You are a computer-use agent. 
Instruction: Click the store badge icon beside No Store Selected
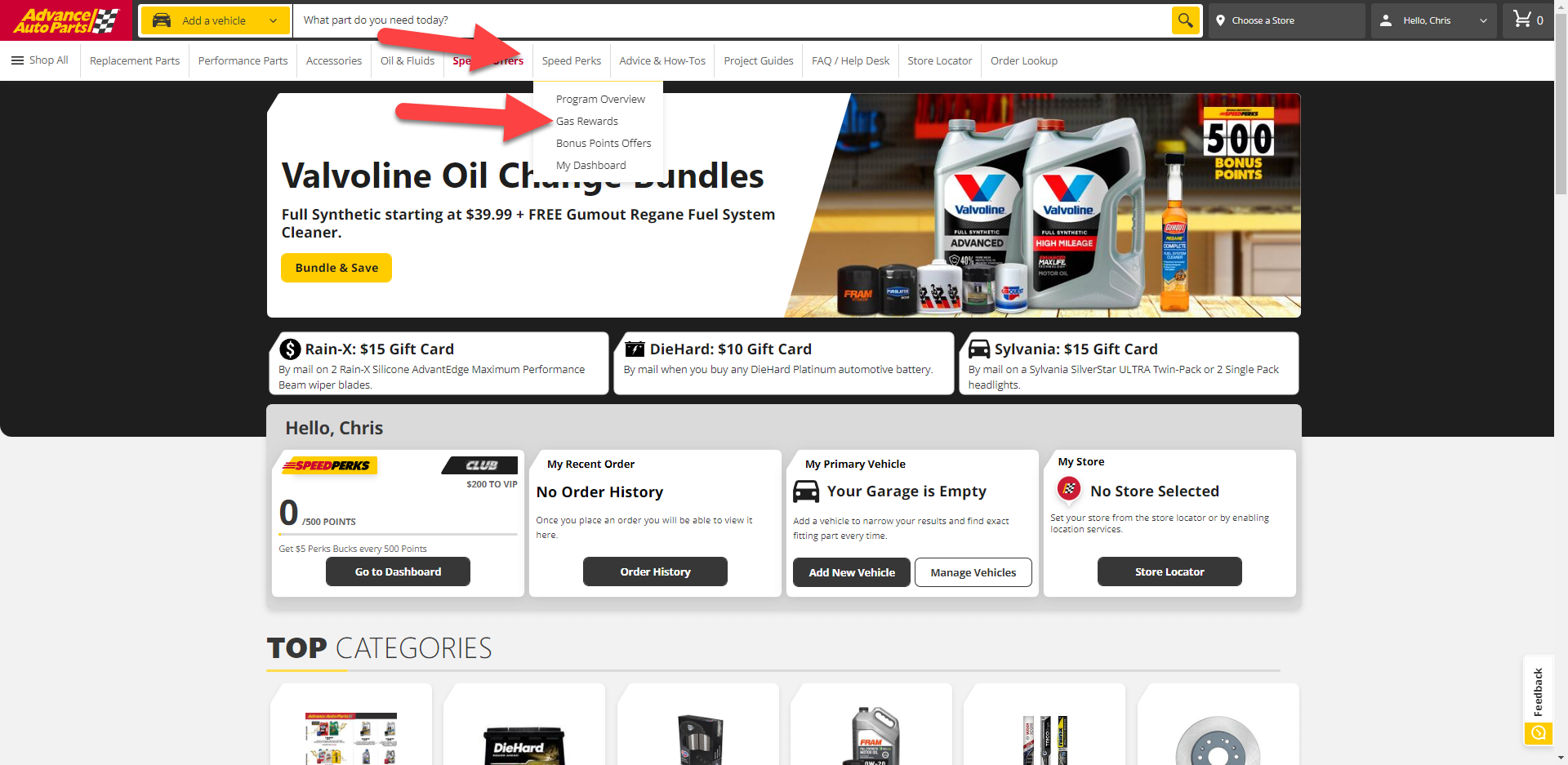pyautogui.click(x=1069, y=489)
